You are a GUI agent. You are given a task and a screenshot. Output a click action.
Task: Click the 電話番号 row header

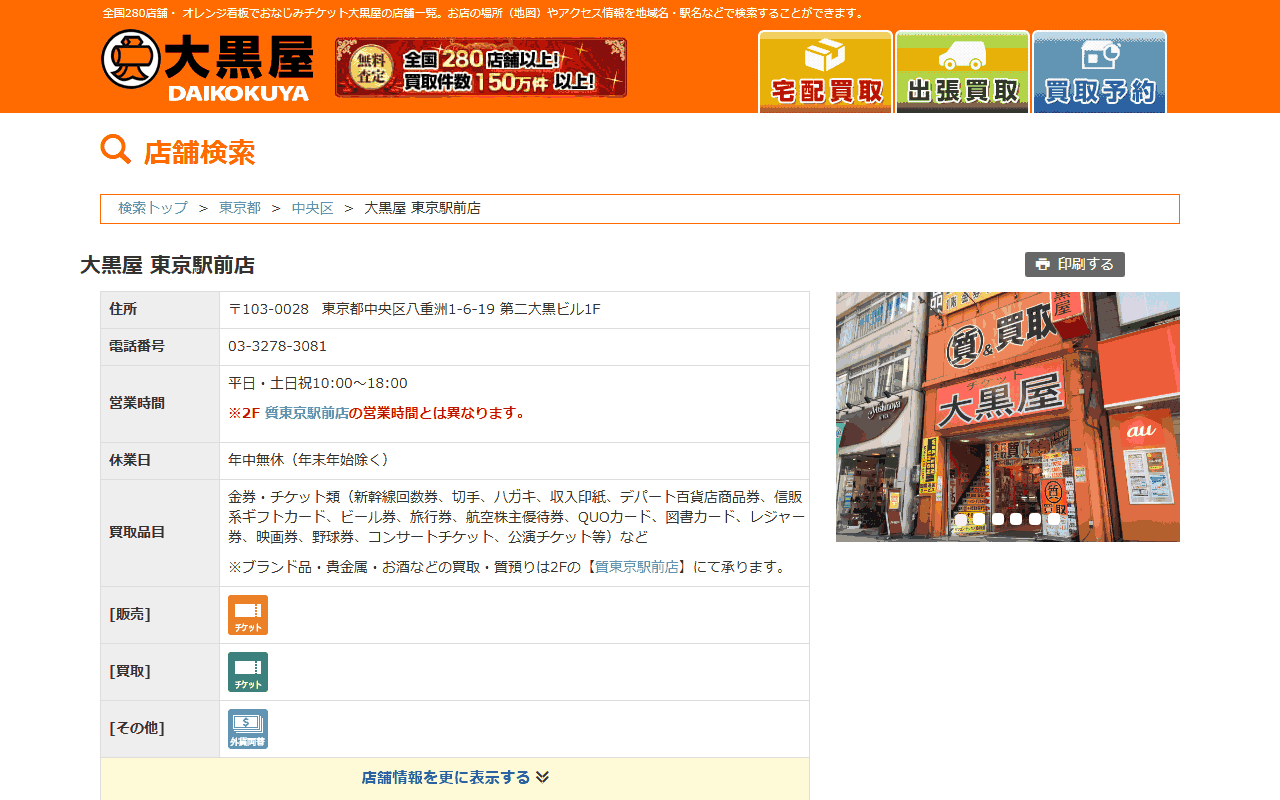click(x=160, y=347)
